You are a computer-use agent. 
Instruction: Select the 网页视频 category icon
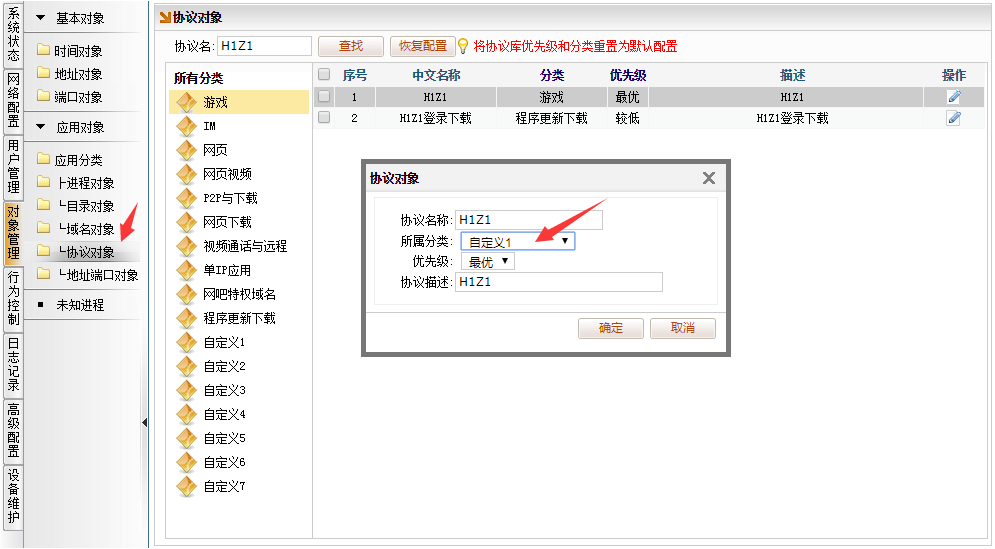point(186,174)
